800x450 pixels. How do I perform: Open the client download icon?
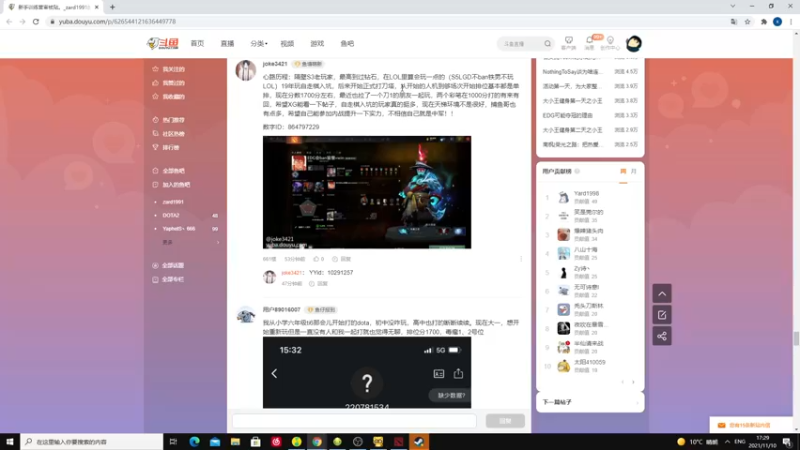568,43
